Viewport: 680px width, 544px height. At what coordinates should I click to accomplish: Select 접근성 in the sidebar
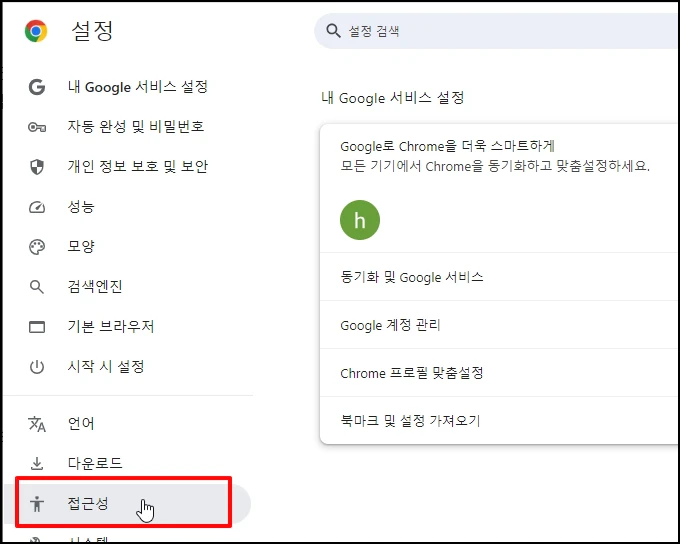[128, 503]
